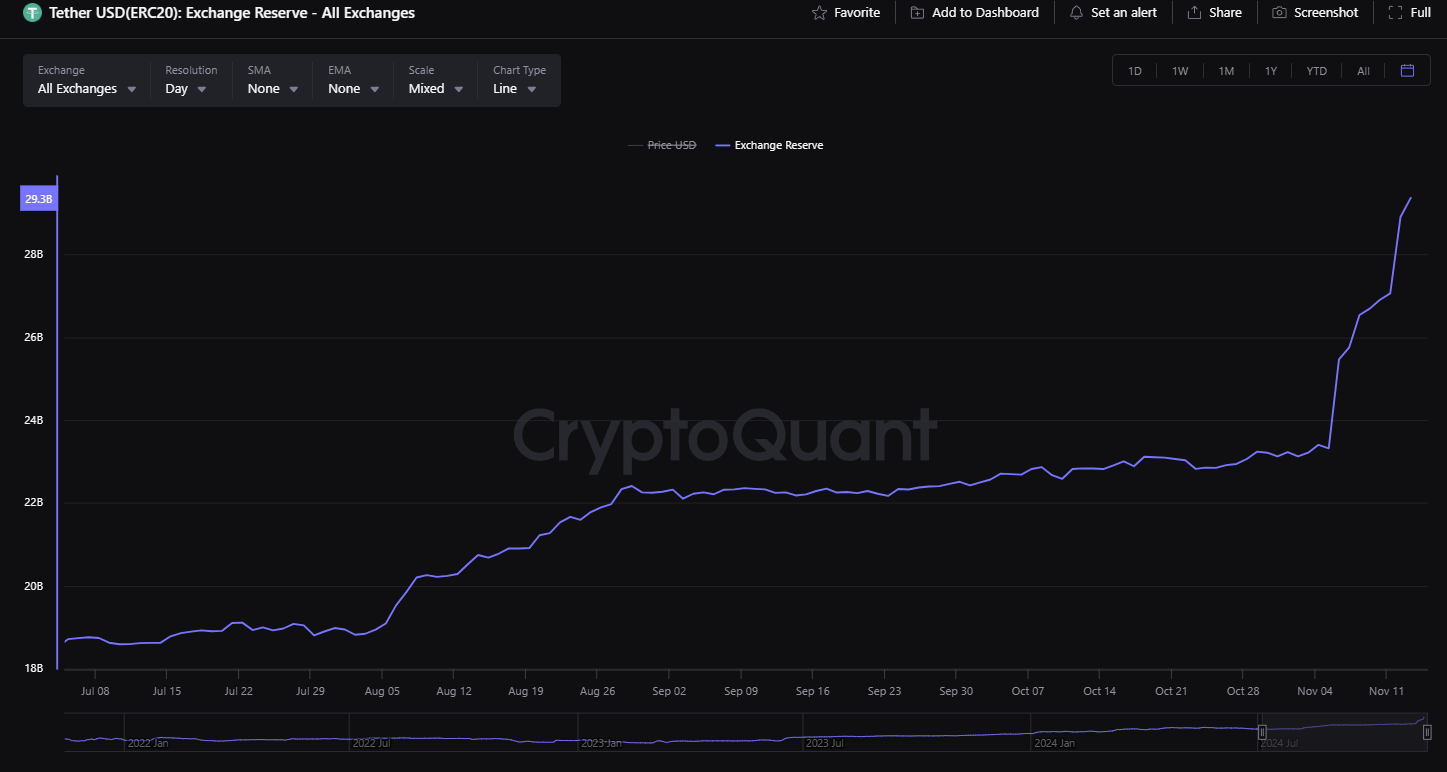Click the Favorite text label
1447x772 pixels.
[857, 13]
